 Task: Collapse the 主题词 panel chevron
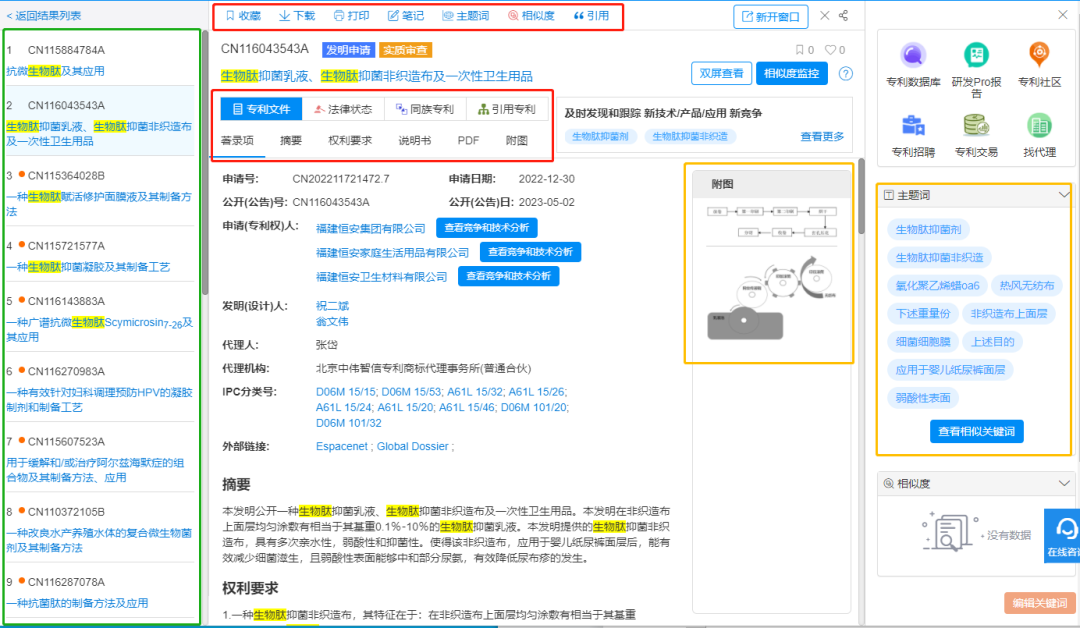pyautogui.click(x=1063, y=196)
